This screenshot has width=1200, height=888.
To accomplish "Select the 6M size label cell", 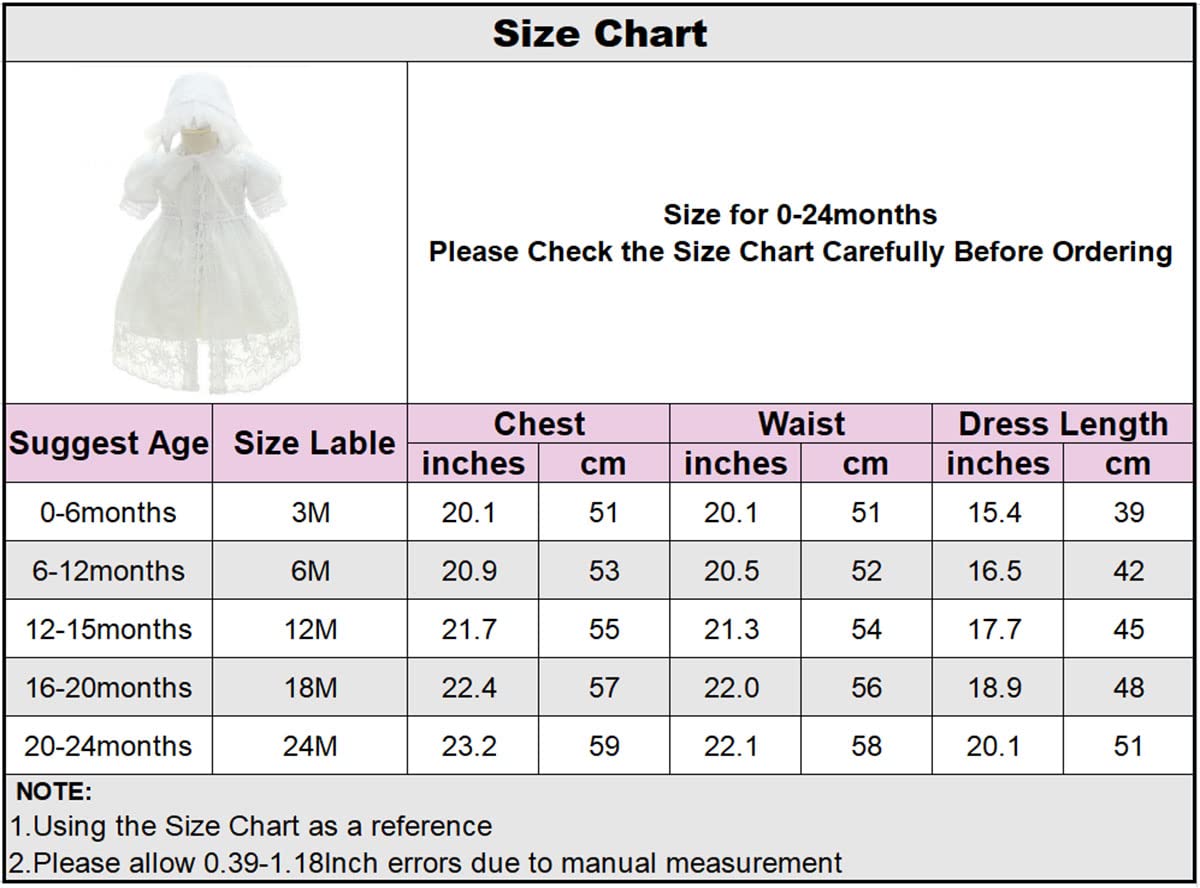I will pyautogui.click(x=308, y=570).
